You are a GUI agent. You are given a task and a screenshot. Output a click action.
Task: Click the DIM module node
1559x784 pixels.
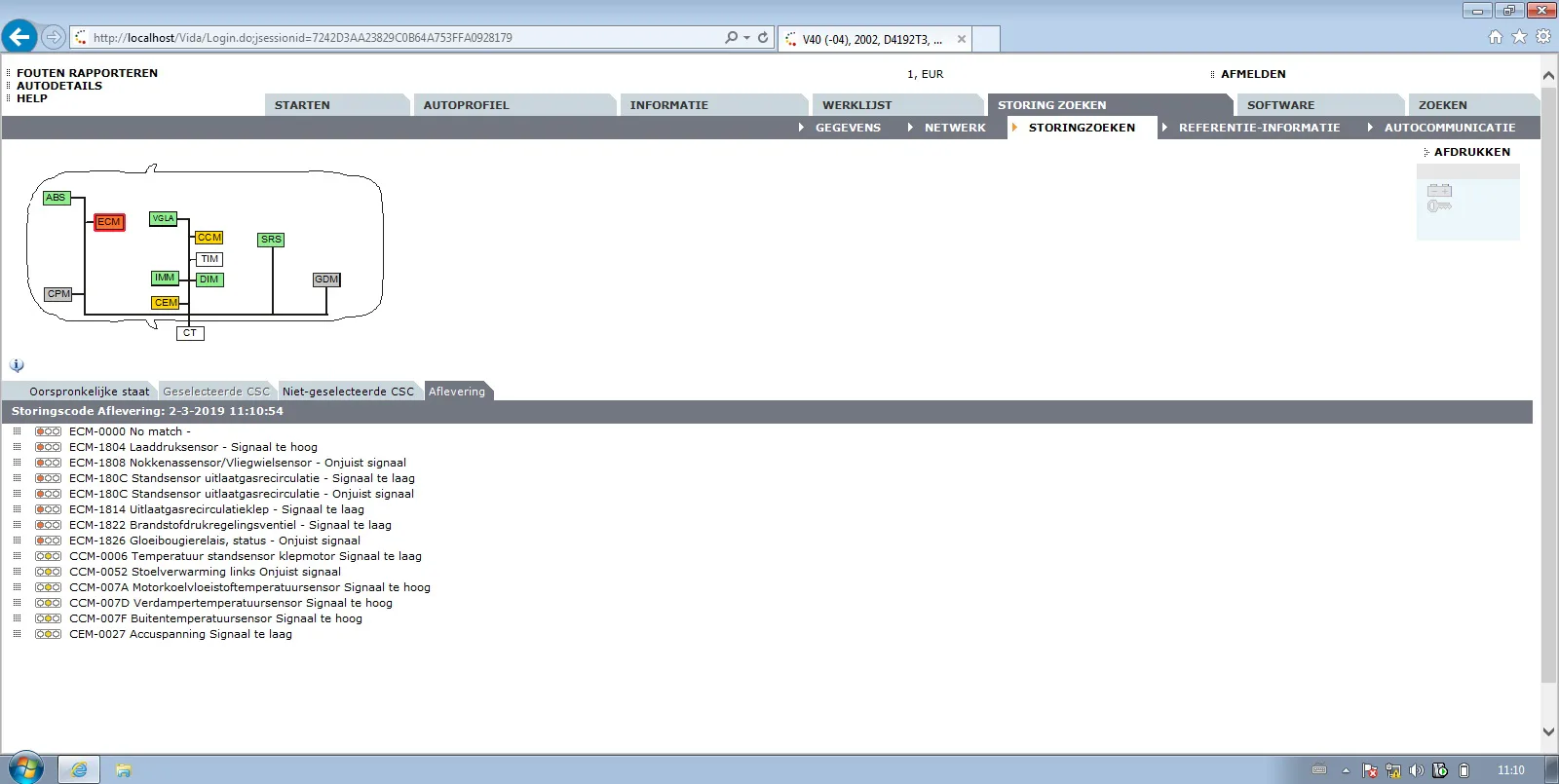coord(209,280)
